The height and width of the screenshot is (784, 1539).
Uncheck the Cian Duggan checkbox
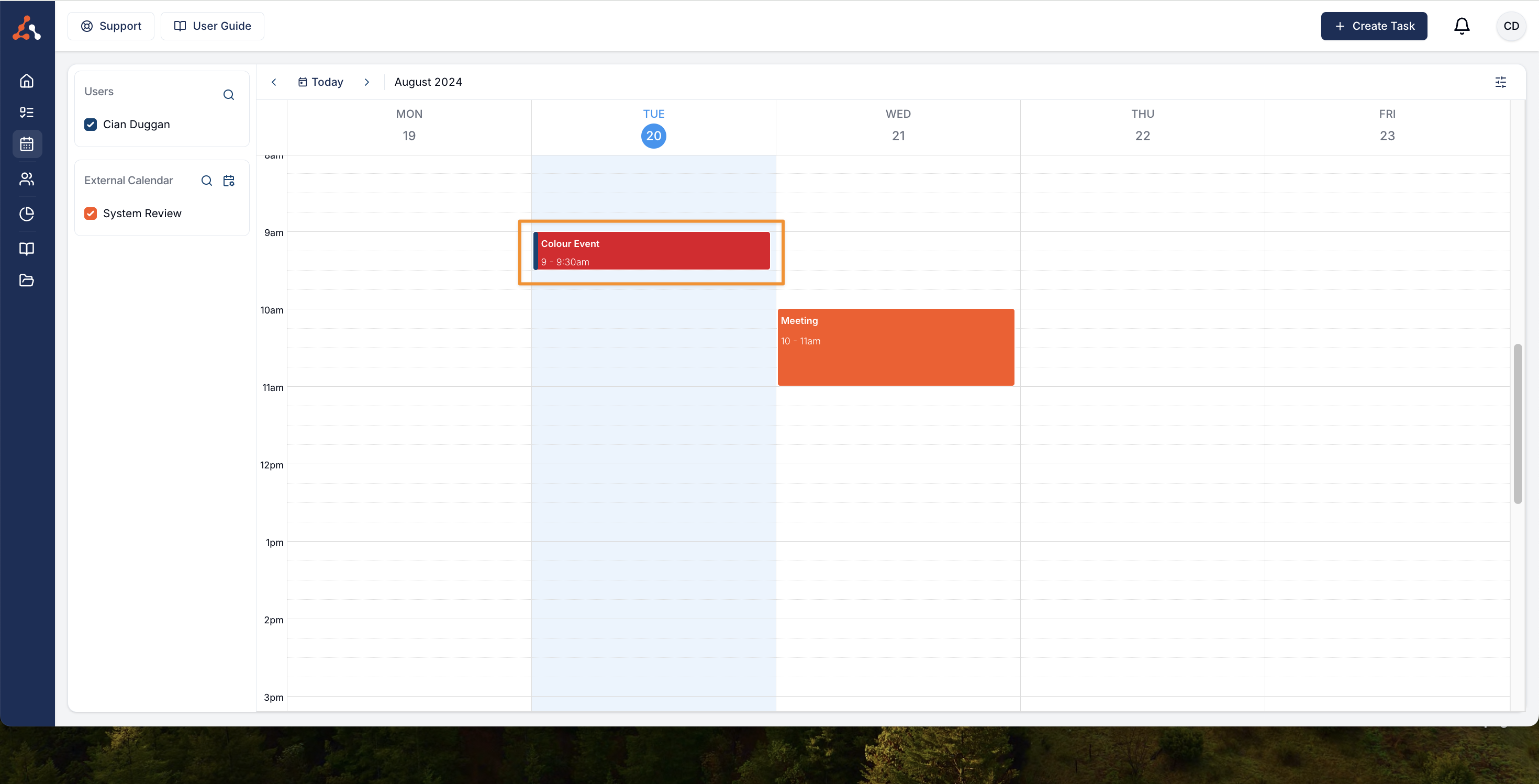click(x=91, y=124)
